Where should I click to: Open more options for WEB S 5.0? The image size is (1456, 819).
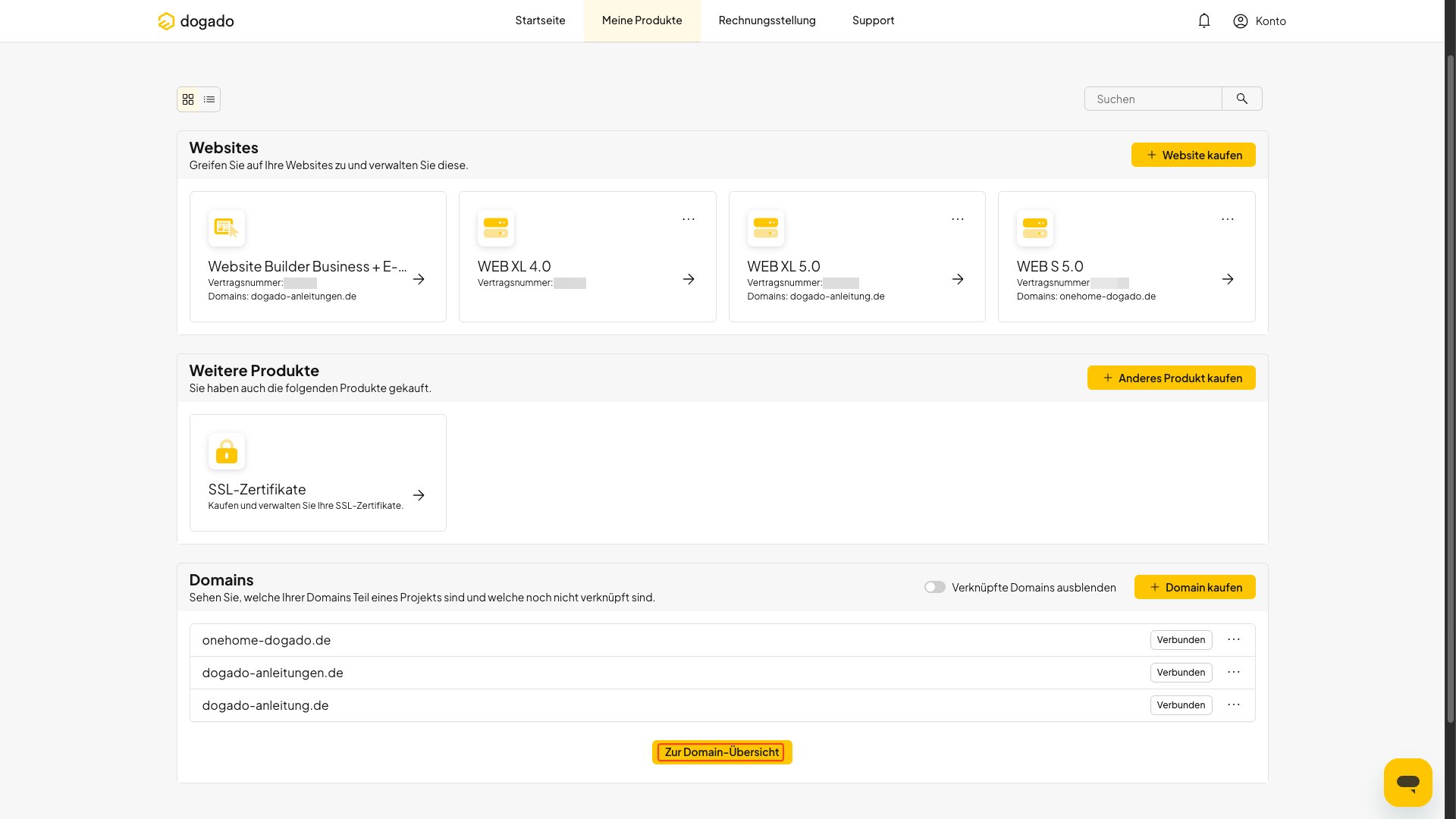point(1228,219)
